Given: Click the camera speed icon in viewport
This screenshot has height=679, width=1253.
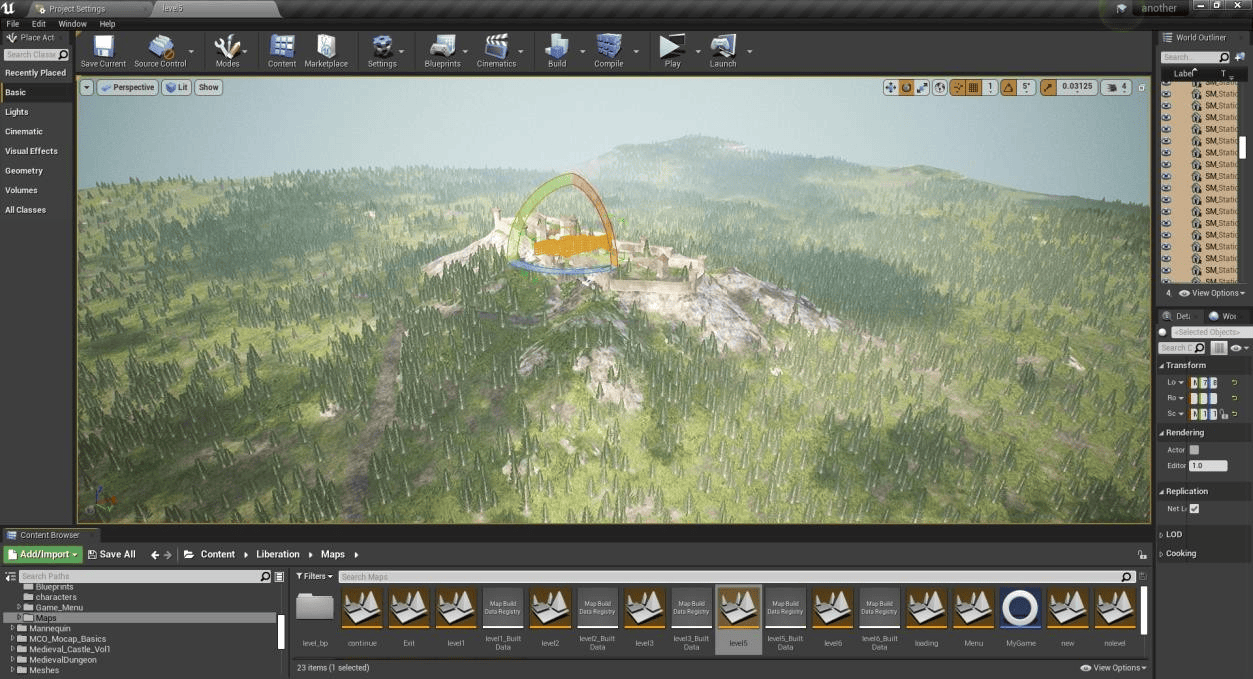Looking at the screenshot, I should pyautogui.click(x=1116, y=87).
